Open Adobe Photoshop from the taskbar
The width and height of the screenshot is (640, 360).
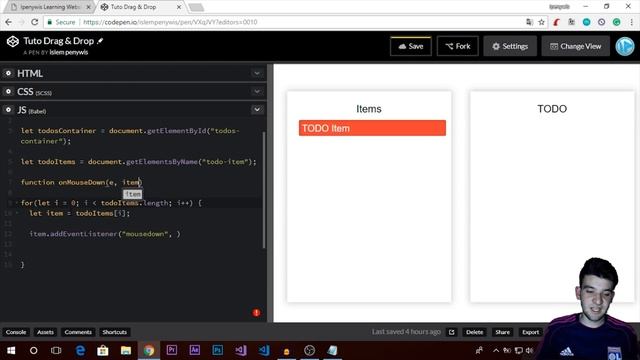(218, 350)
